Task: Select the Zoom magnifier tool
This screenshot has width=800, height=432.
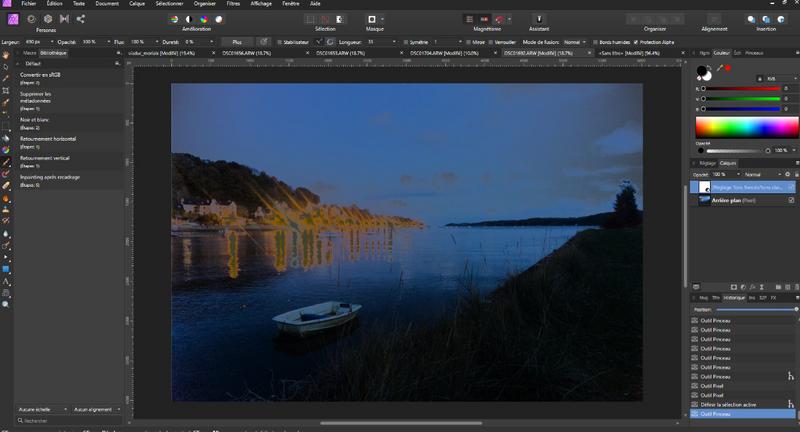Action: coord(6,304)
